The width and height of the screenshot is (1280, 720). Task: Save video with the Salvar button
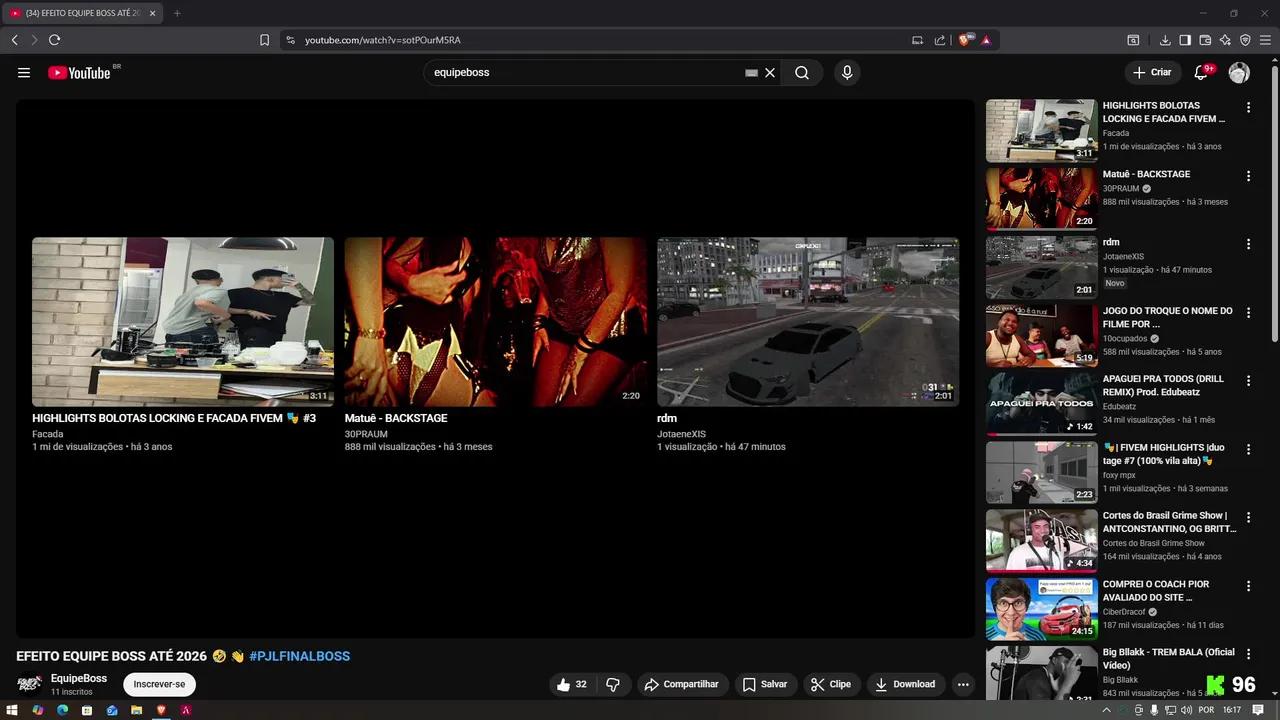(764, 685)
